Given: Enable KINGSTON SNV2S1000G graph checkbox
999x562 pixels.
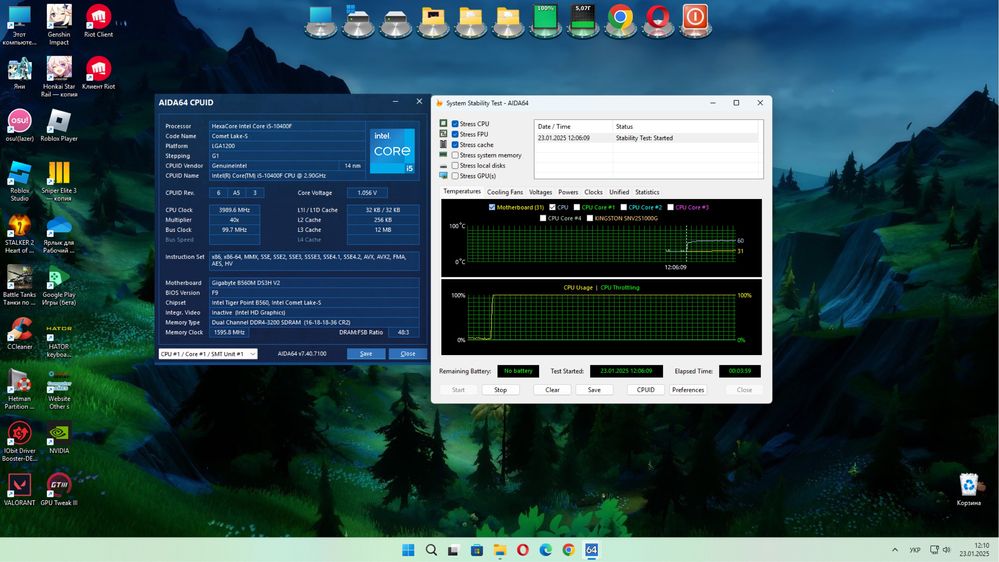Looking at the screenshot, I should click(589, 218).
